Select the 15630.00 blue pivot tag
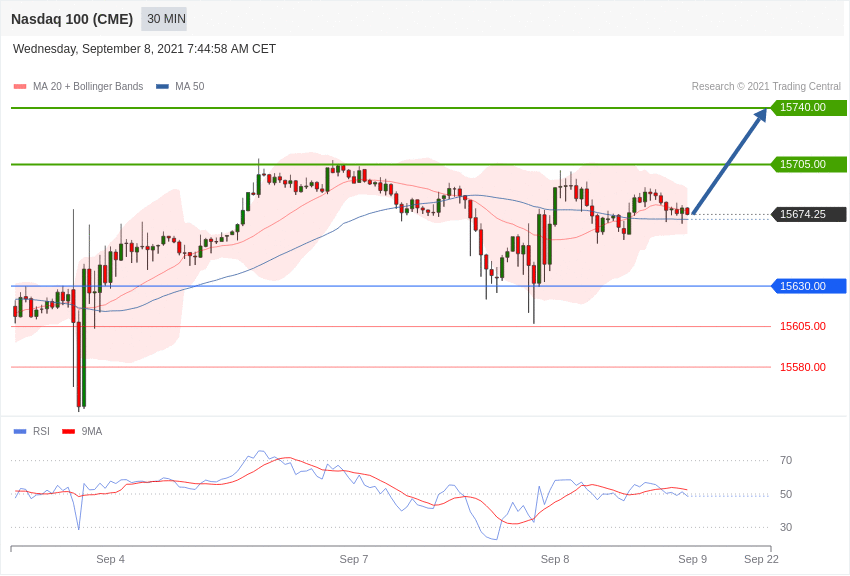This screenshot has height=576, width=850. (x=808, y=286)
